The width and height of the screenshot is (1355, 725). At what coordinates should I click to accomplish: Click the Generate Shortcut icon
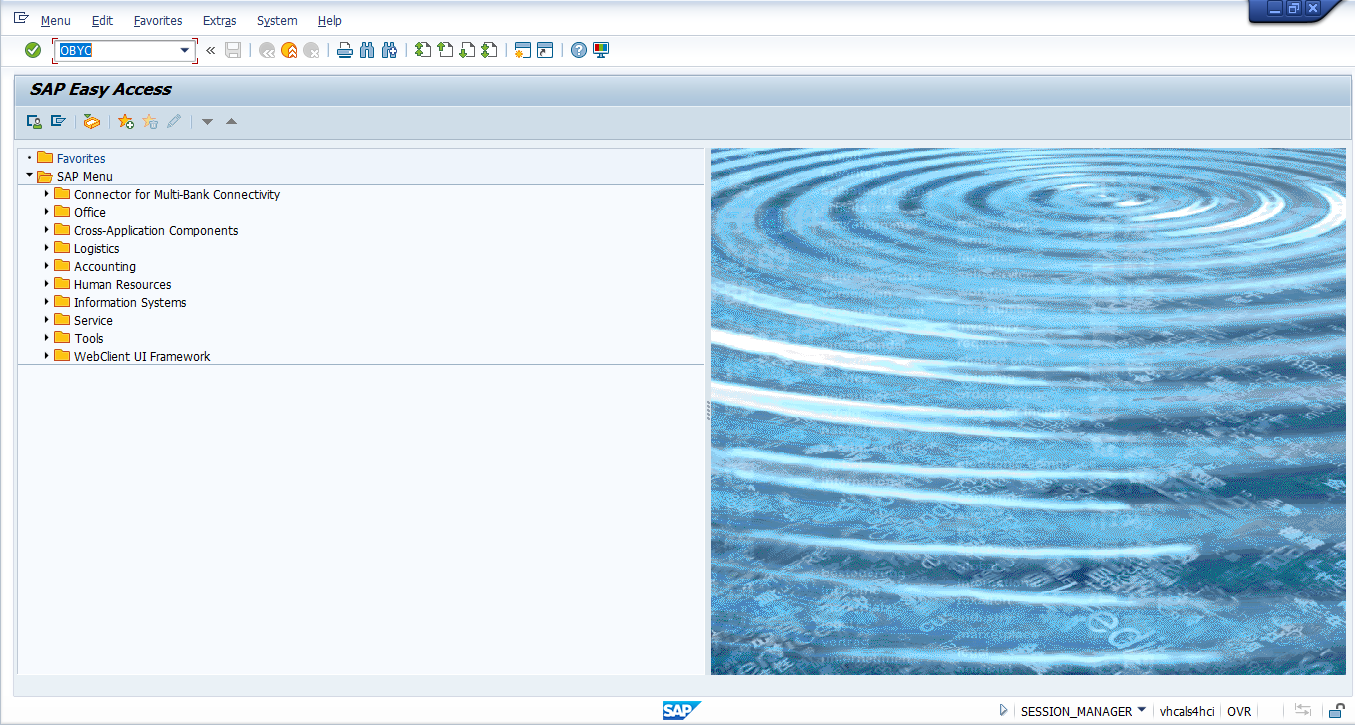545,50
